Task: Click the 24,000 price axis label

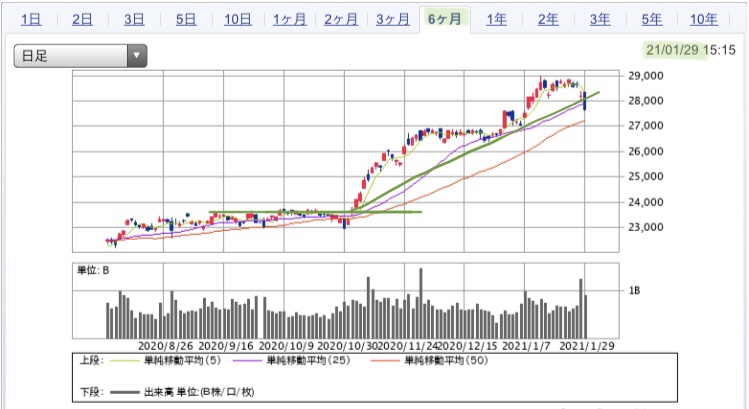Action: 646,202
